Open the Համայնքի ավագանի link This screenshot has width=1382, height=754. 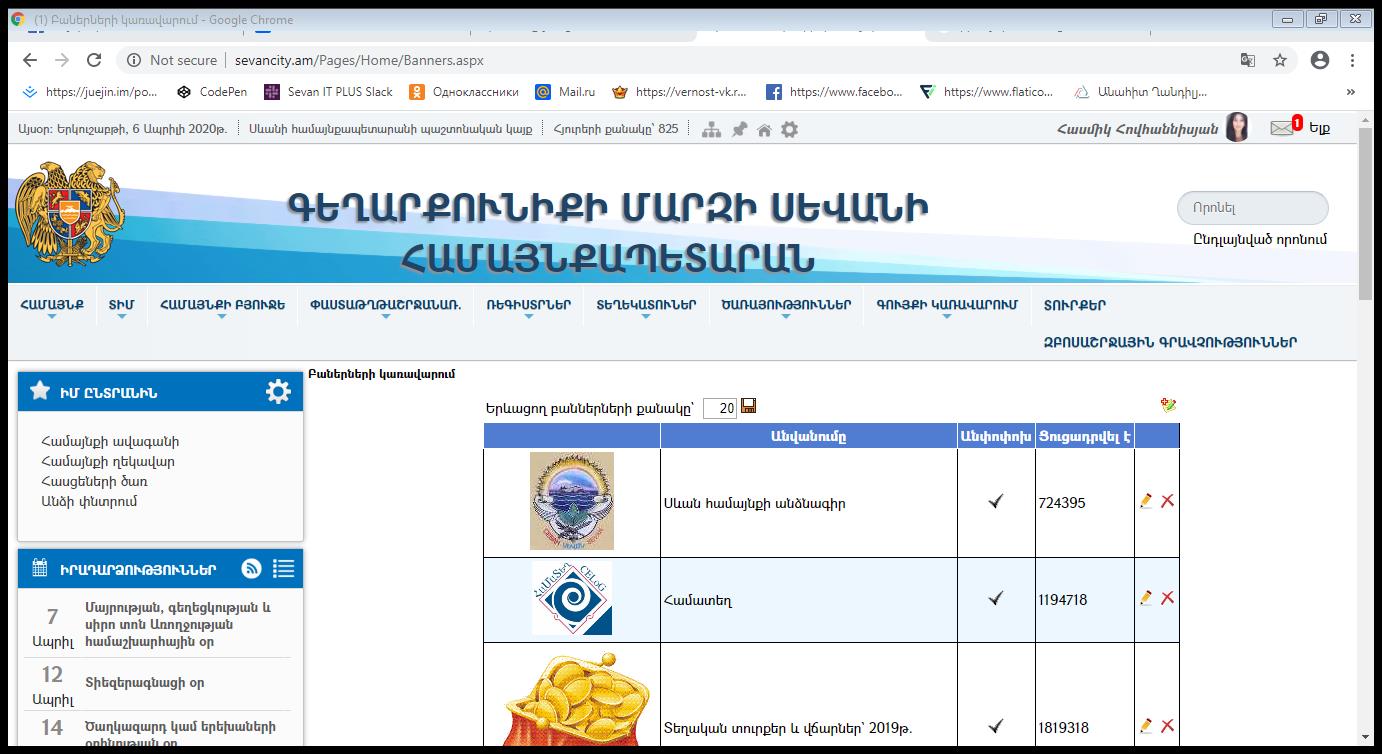pos(111,441)
